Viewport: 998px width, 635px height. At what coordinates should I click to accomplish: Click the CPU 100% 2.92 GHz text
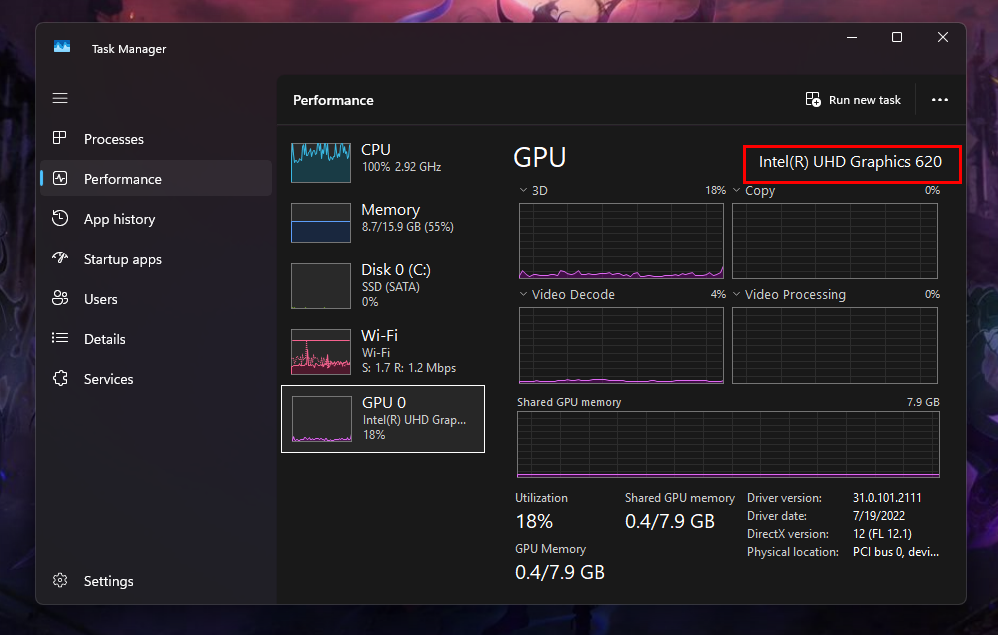(x=401, y=167)
